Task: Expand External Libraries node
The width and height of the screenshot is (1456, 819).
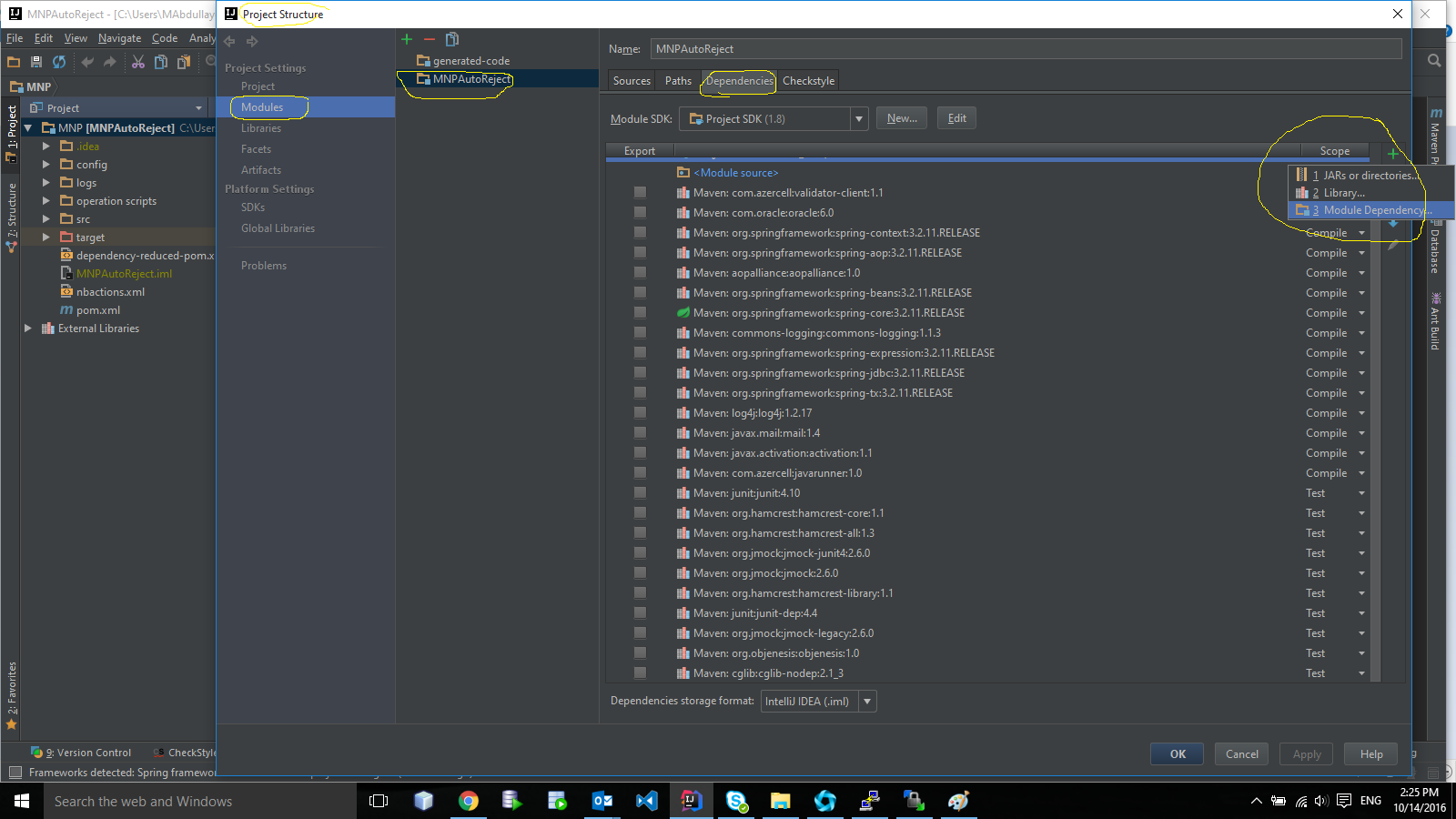Action: click(28, 329)
